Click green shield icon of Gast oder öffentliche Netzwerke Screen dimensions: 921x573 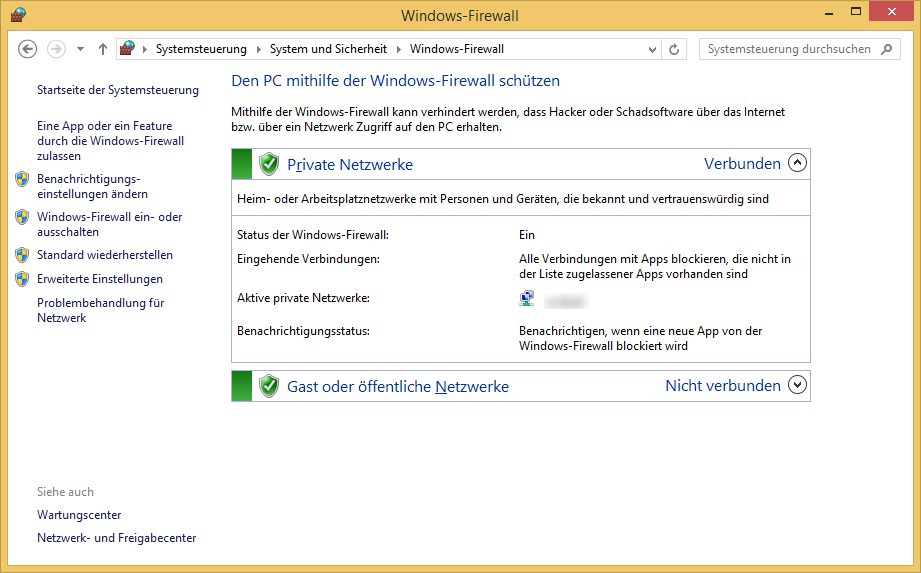tap(269, 386)
